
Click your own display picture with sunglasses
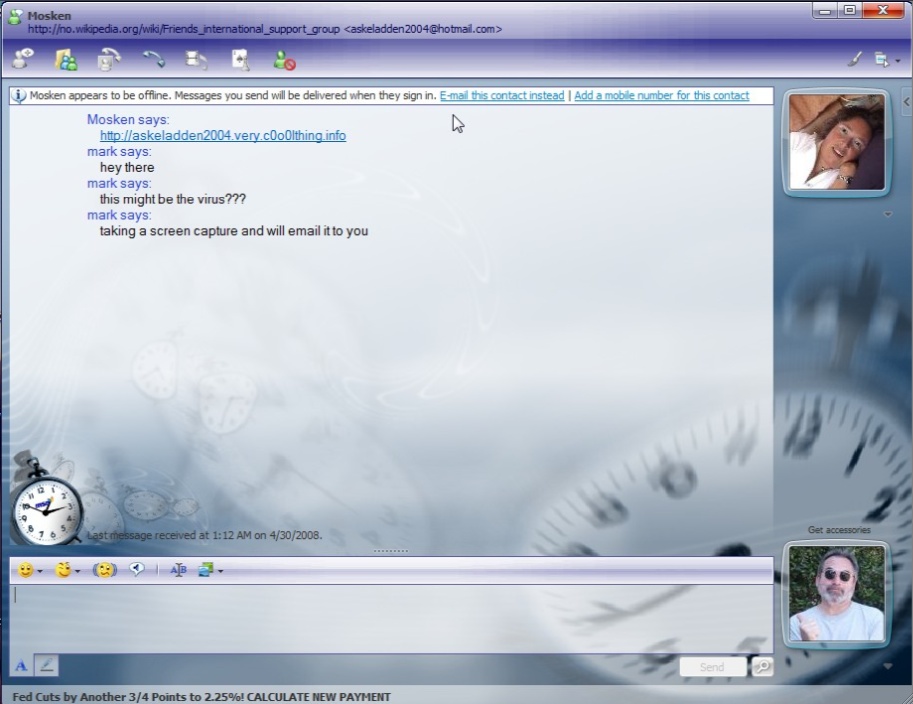tap(836, 593)
